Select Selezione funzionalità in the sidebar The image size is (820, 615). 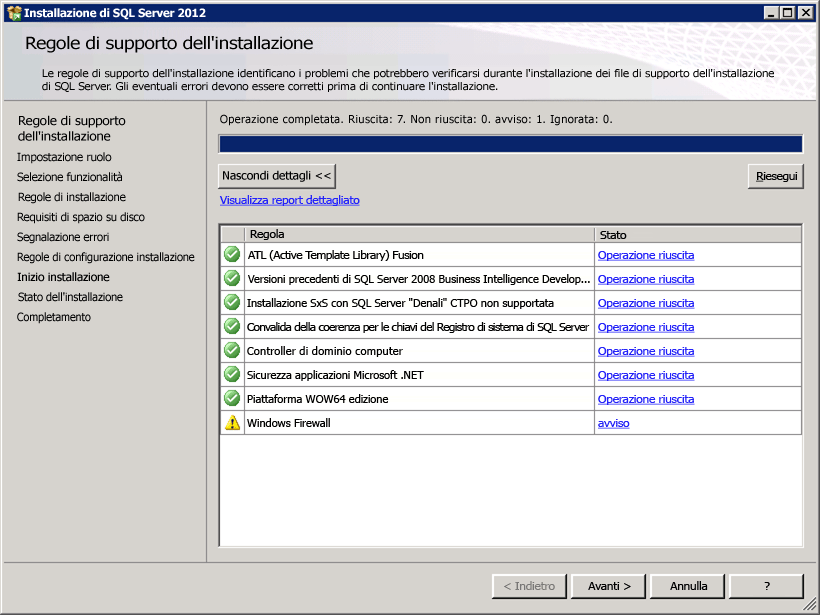(x=74, y=177)
